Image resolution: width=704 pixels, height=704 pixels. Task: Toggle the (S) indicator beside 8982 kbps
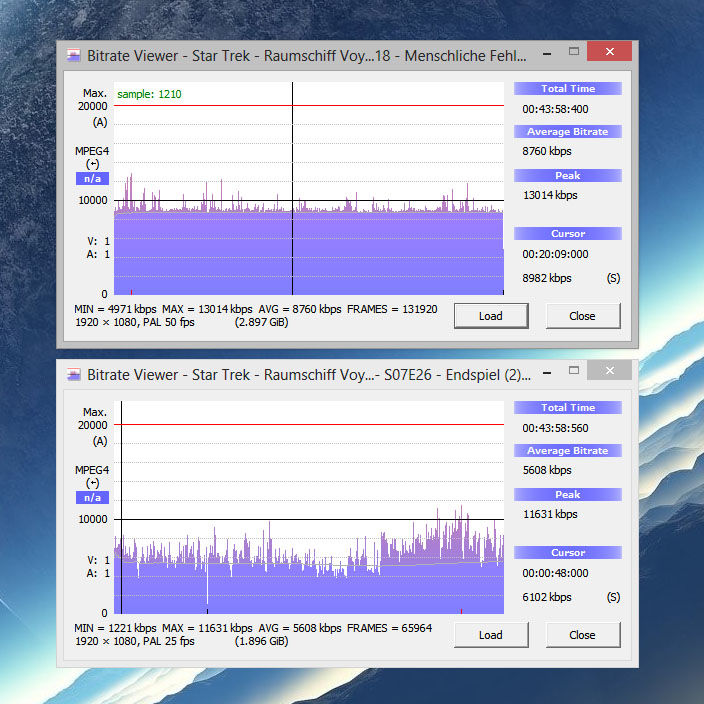[613, 278]
